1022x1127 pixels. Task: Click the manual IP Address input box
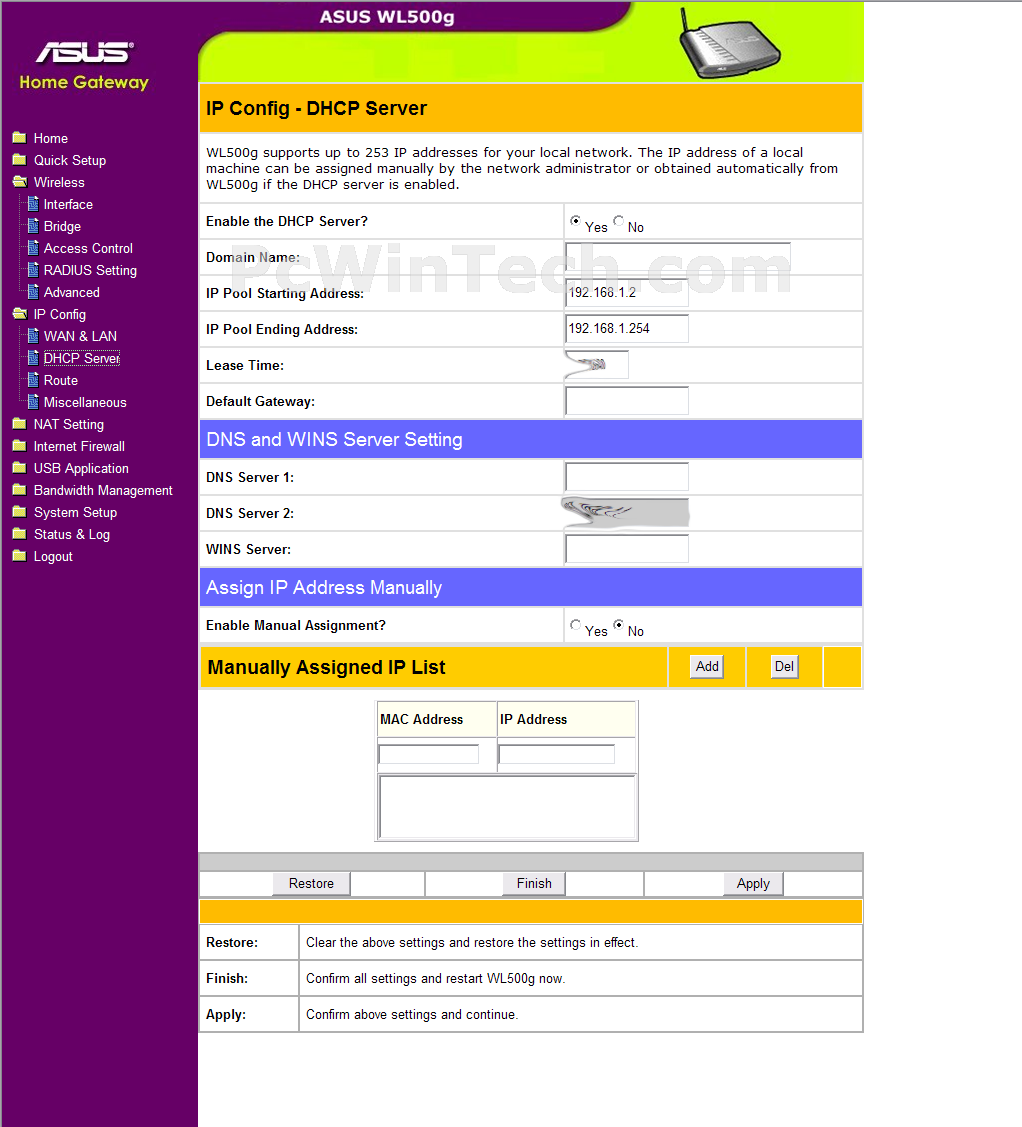[x=556, y=754]
